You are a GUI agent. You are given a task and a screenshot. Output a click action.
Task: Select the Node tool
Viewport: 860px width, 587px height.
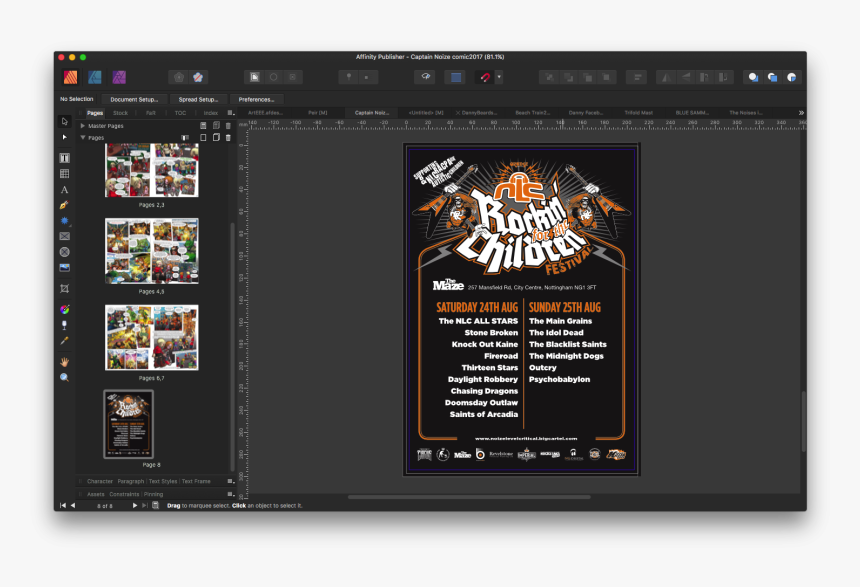coord(64,137)
